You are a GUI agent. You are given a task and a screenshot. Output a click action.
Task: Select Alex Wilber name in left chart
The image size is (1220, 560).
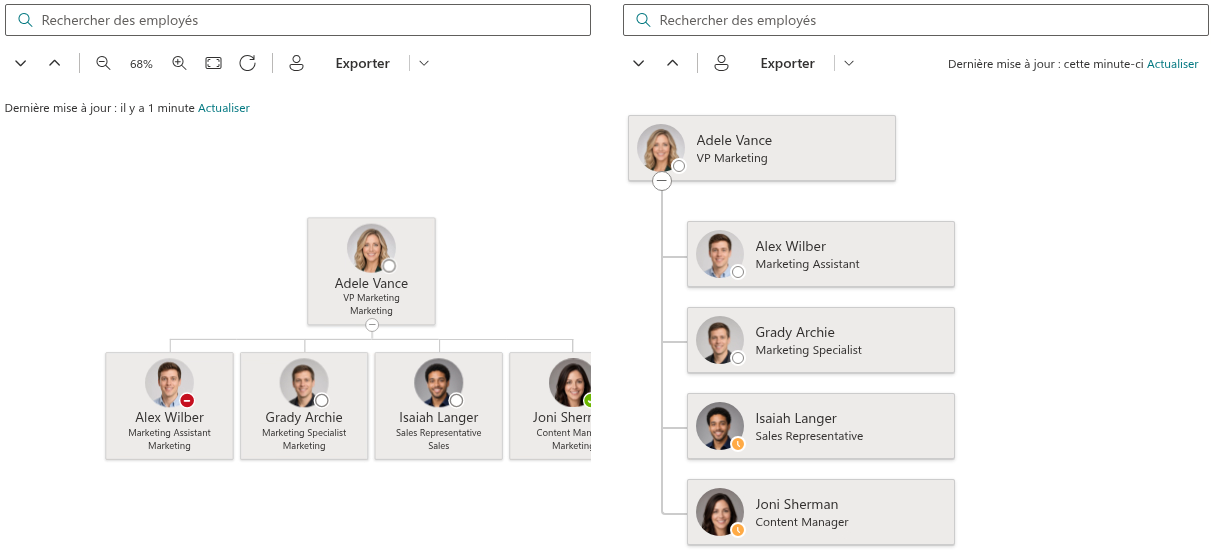[169, 417]
